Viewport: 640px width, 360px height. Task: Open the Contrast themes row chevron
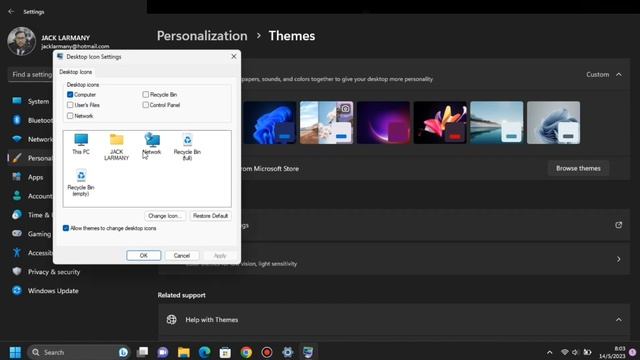619,259
